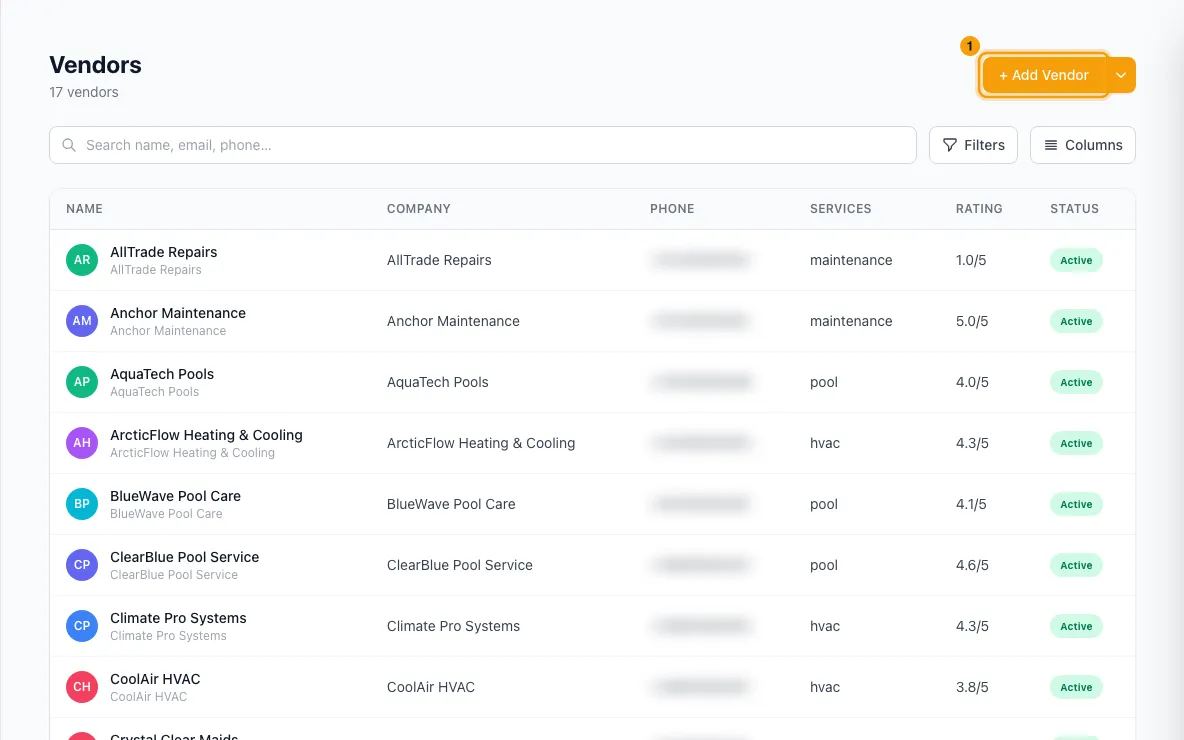Click maintenance service for AllTrade Repairs

[851, 261]
